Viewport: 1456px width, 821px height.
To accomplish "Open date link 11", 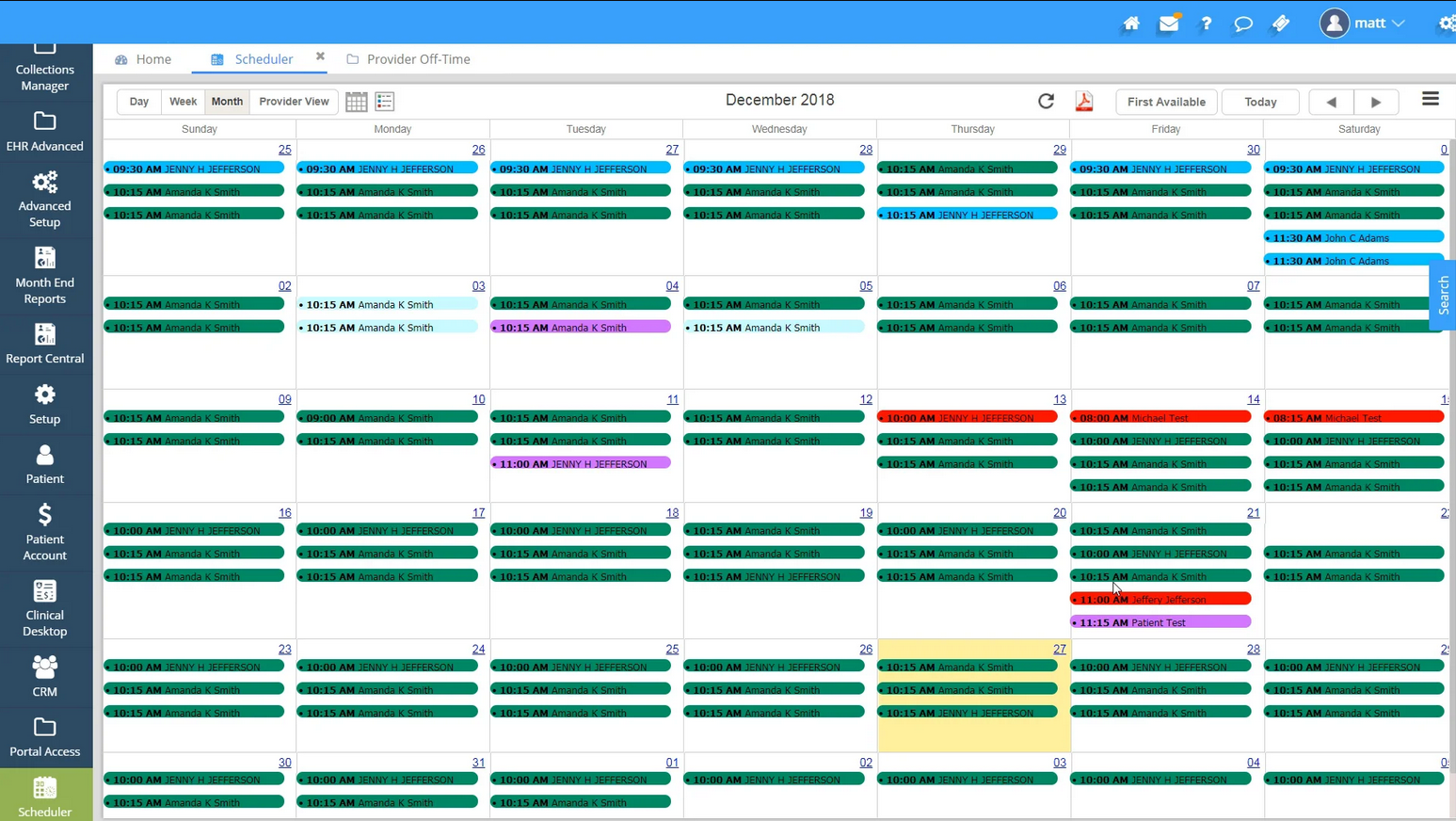I will [673, 399].
